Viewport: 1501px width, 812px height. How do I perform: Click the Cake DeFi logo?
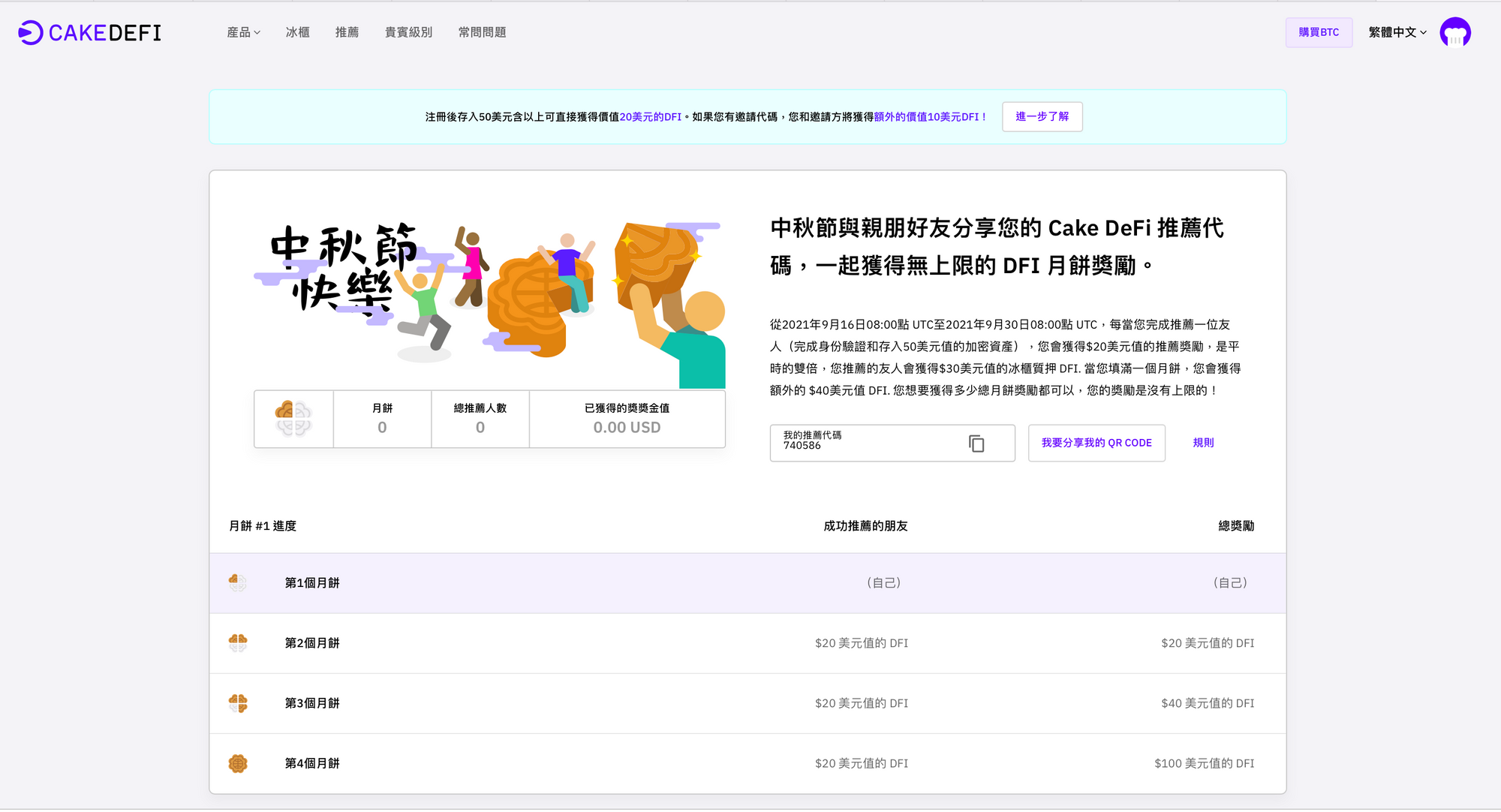coord(89,32)
